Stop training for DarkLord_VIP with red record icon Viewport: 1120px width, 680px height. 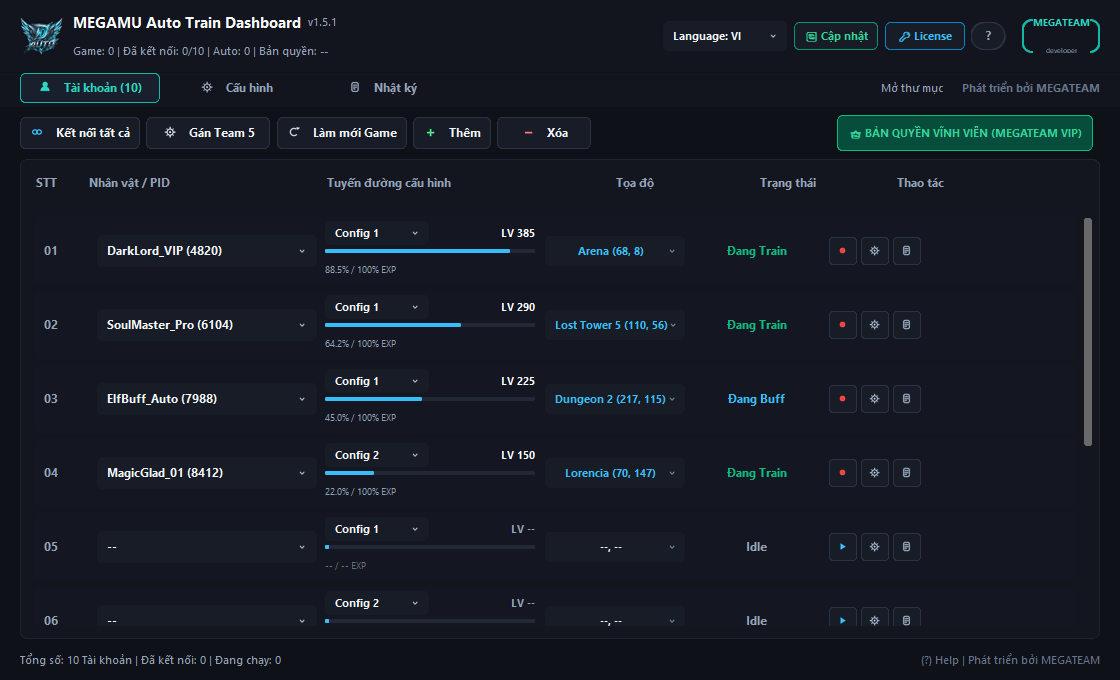tap(842, 251)
